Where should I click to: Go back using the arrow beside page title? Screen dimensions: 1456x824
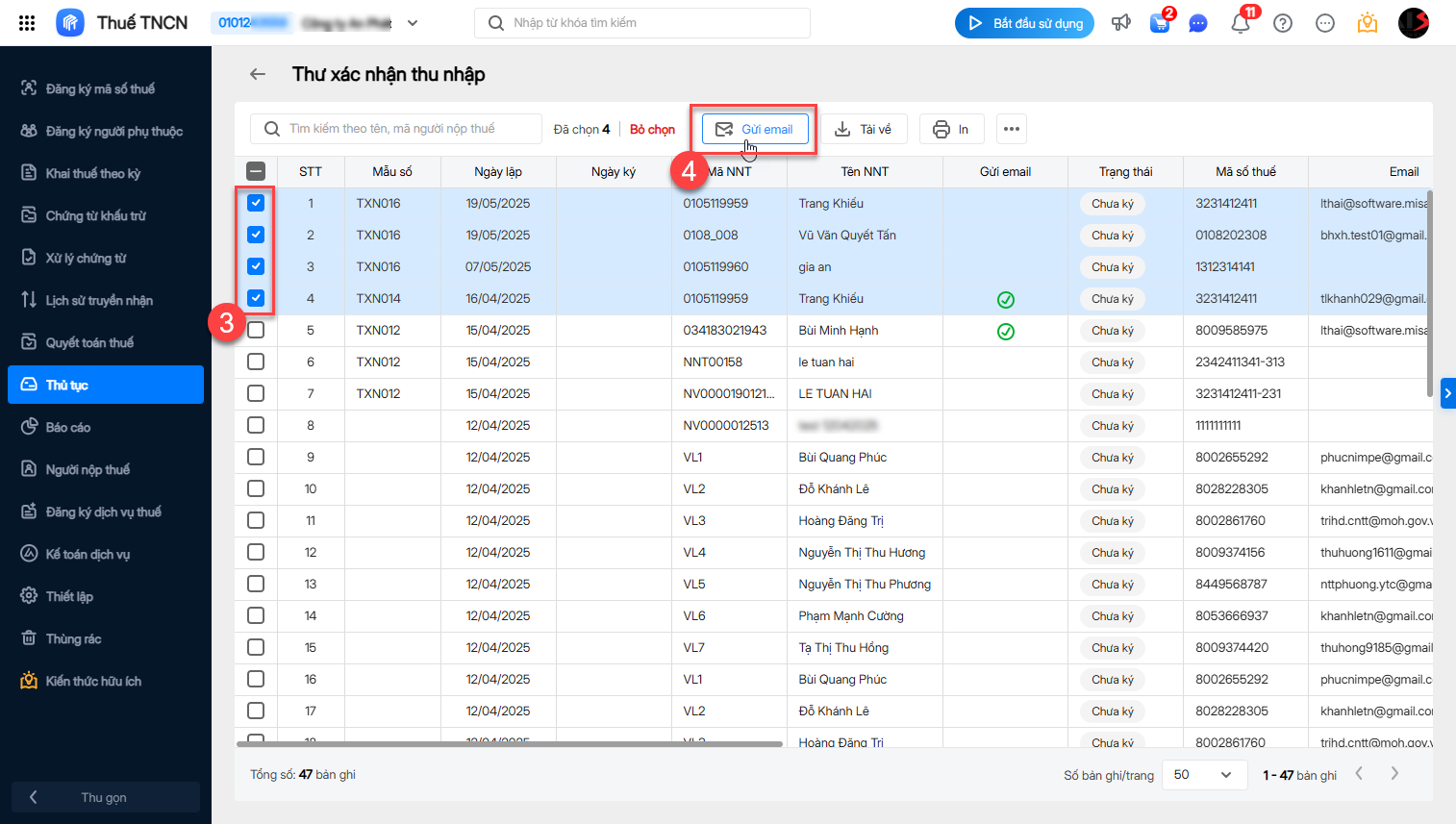pyautogui.click(x=258, y=74)
